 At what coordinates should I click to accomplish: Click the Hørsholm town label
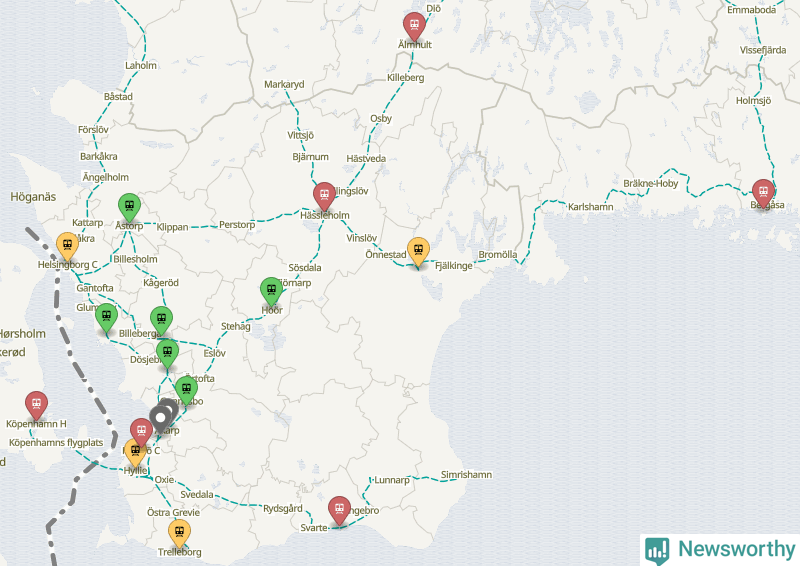(22, 334)
